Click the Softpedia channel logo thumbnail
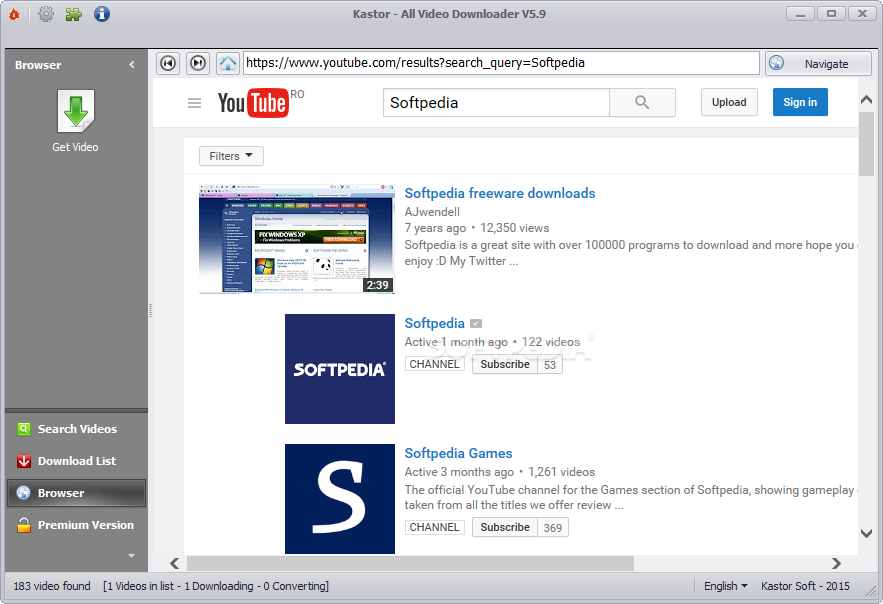Viewport: 883px width, 604px height. click(x=340, y=369)
